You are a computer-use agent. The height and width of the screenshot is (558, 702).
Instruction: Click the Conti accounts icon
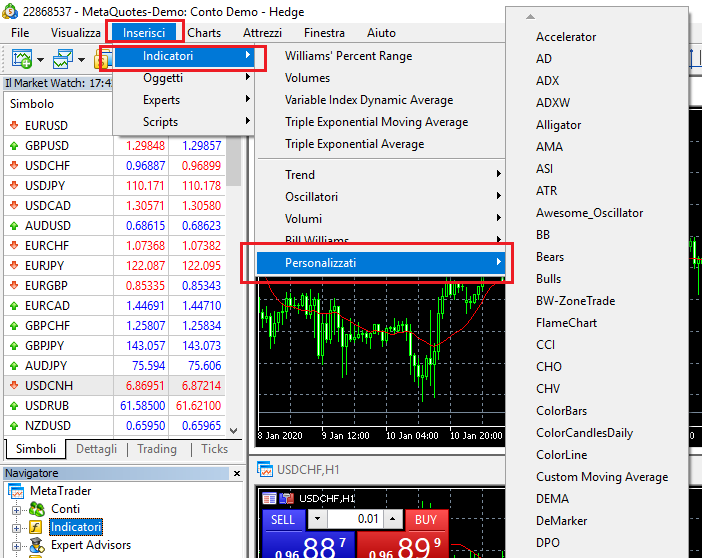point(37,509)
